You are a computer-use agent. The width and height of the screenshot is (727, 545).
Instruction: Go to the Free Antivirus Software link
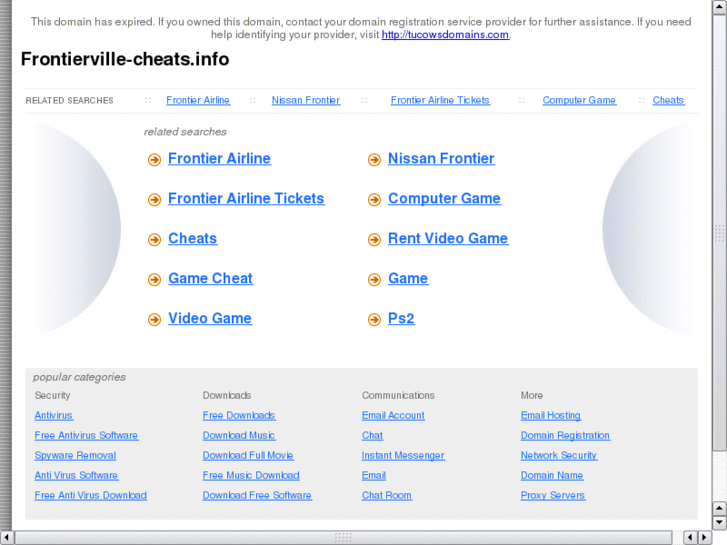pos(86,436)
